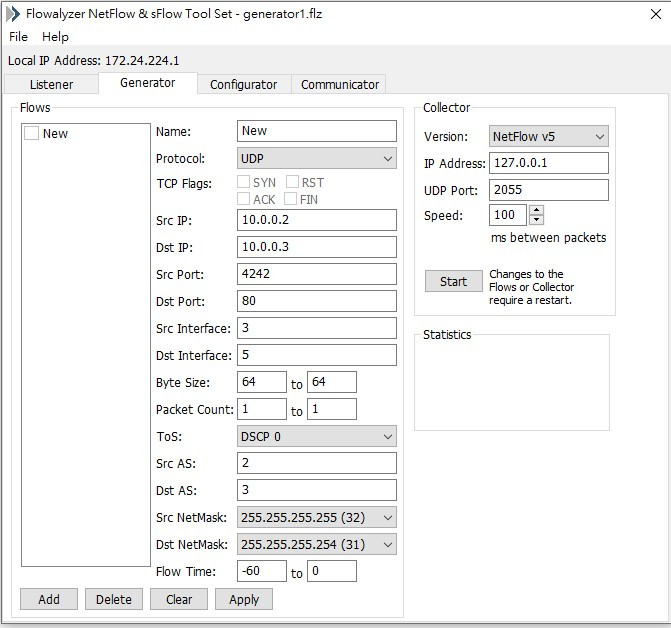
Task: Click the Dst Interface field
Action: [x=317, y=355]
